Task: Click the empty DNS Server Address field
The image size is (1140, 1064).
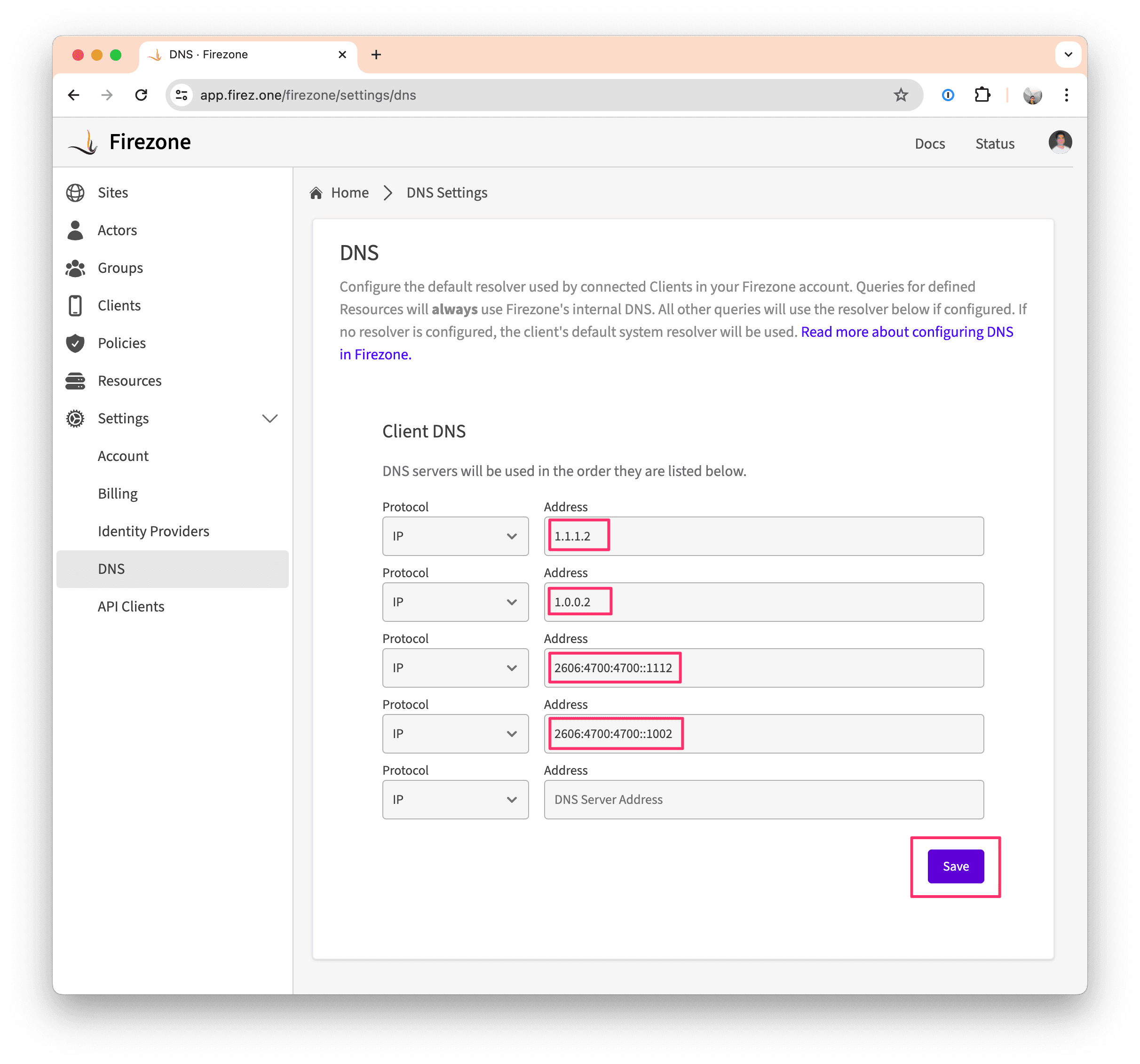Action: pos(763,800)
